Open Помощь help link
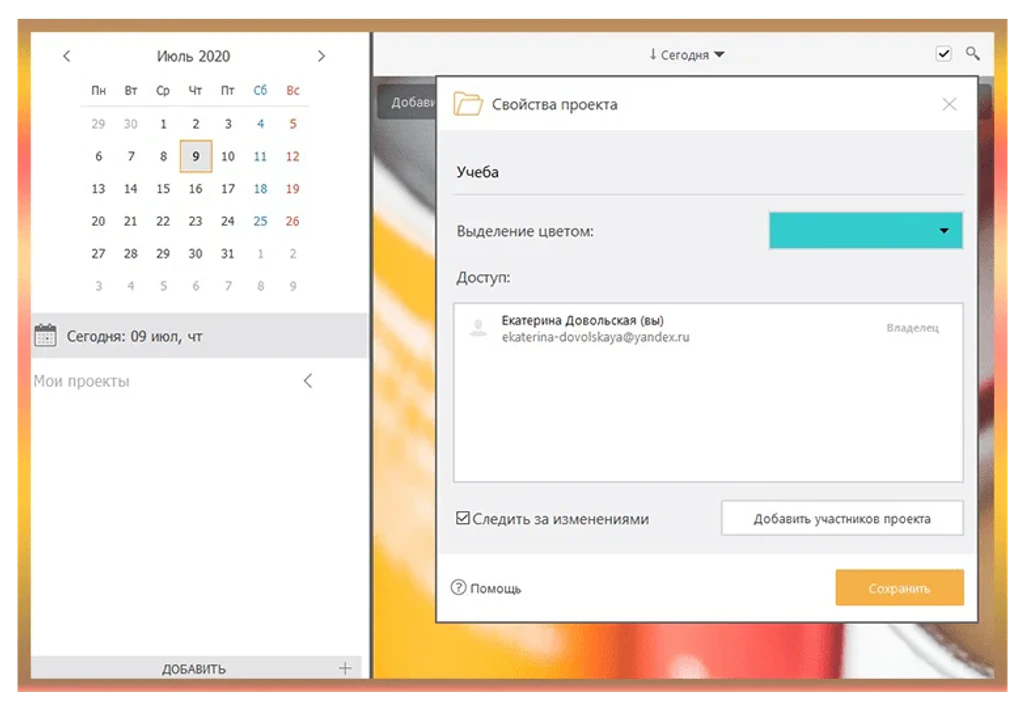 point(487,589)
